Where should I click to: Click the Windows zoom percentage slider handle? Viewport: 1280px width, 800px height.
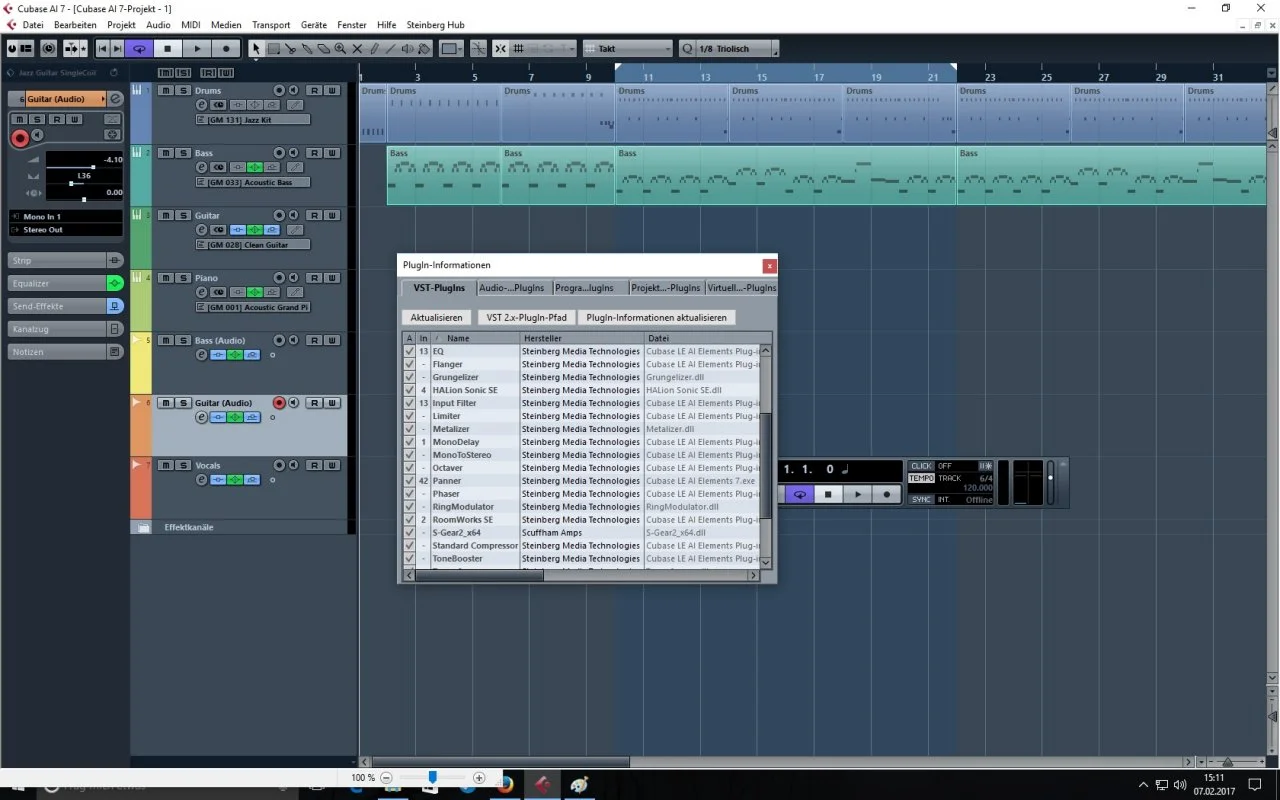433,777
